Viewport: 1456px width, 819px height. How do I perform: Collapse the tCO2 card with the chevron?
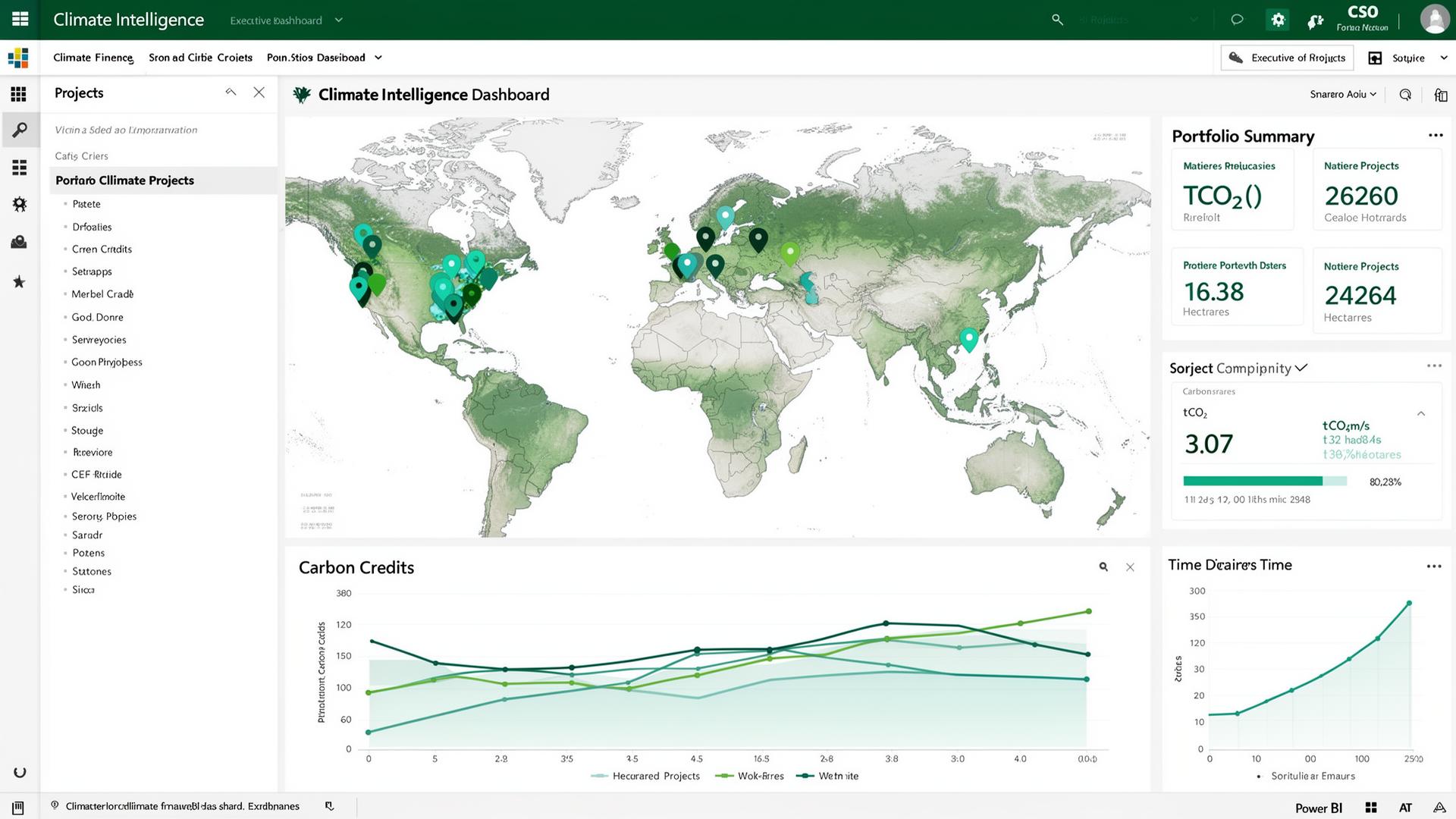pos(1421,413)
